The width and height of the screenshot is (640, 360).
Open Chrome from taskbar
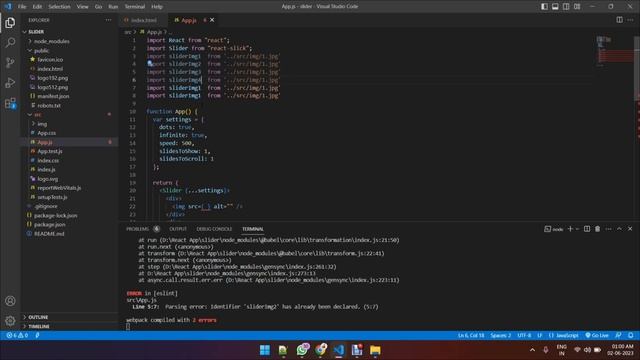pos(321,350)
